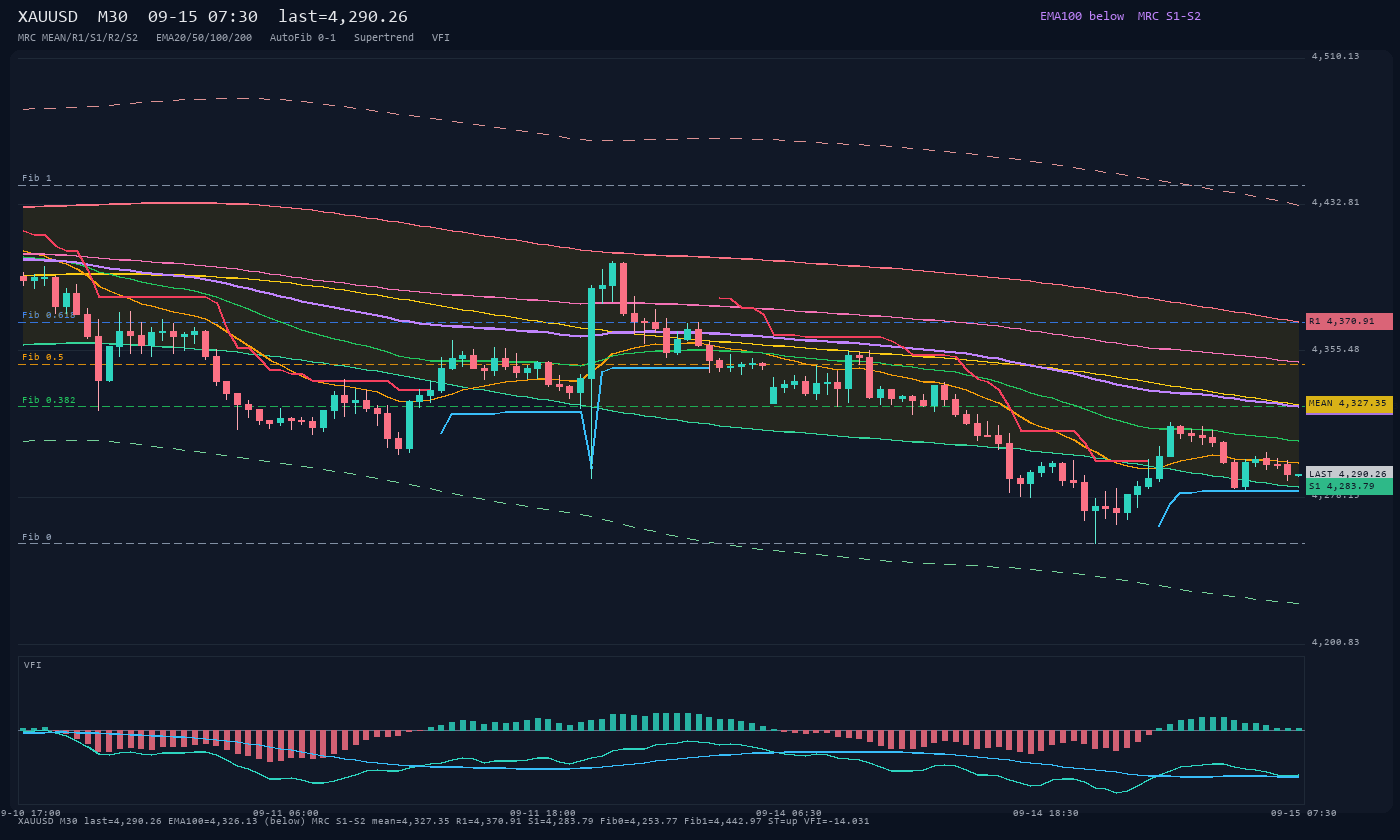Click the bottom summary line starting "XAUUSD M30 last="

pos(444,821)
